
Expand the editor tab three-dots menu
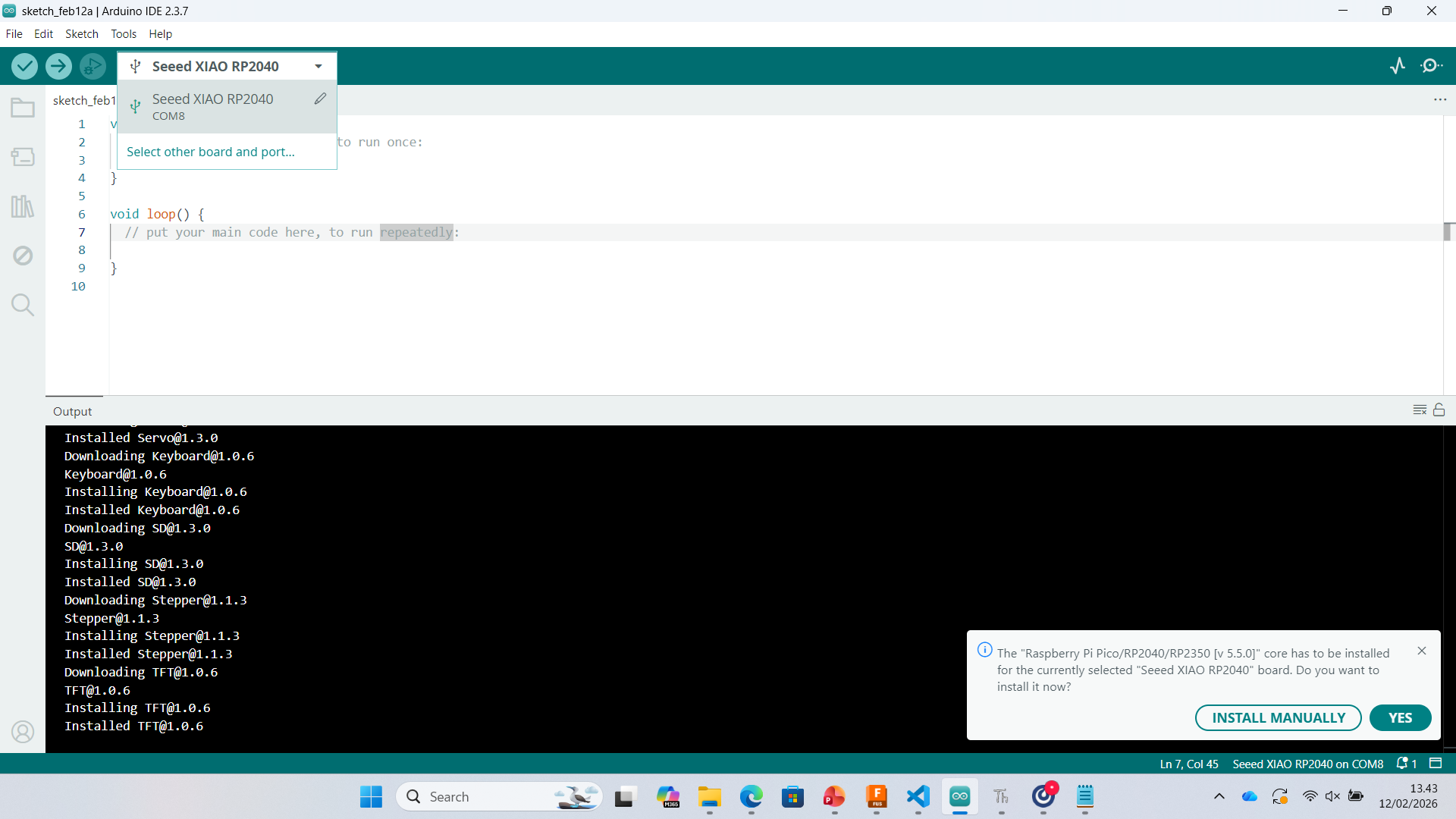point(1440,100)
